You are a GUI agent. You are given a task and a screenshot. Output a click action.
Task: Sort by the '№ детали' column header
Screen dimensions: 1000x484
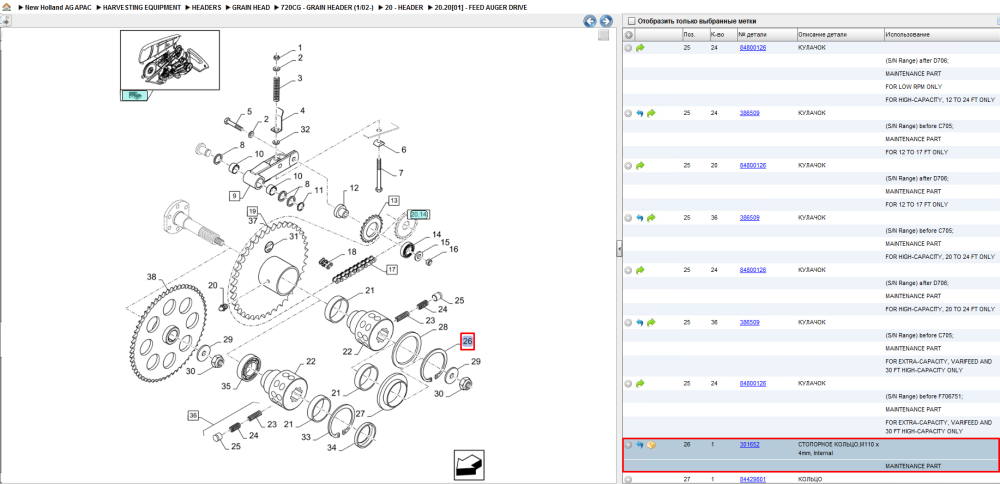[766, 34]
